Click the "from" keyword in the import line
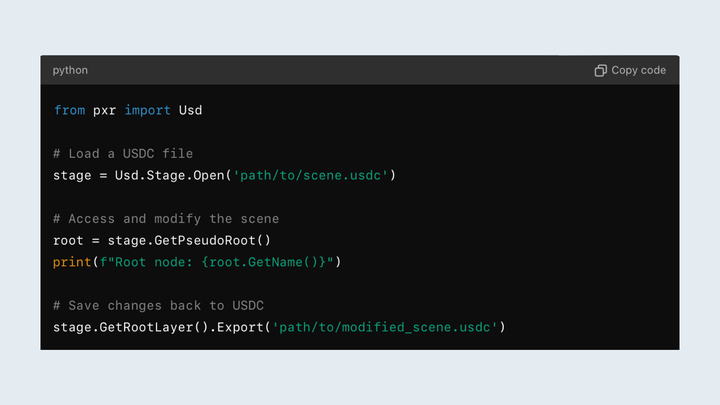This screenshot has width=720, height=405. 69,110
